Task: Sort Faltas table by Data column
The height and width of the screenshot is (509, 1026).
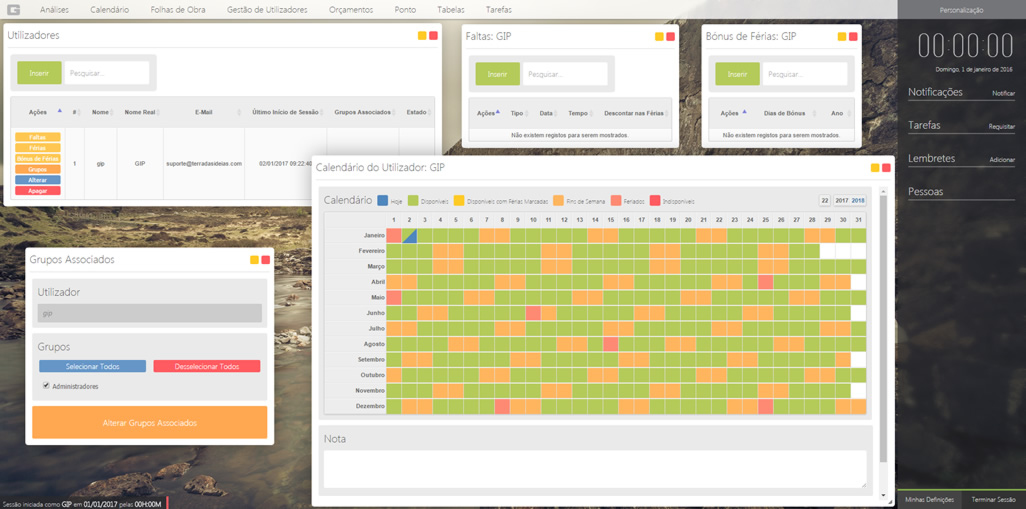Action: click(x=546, y=113)
